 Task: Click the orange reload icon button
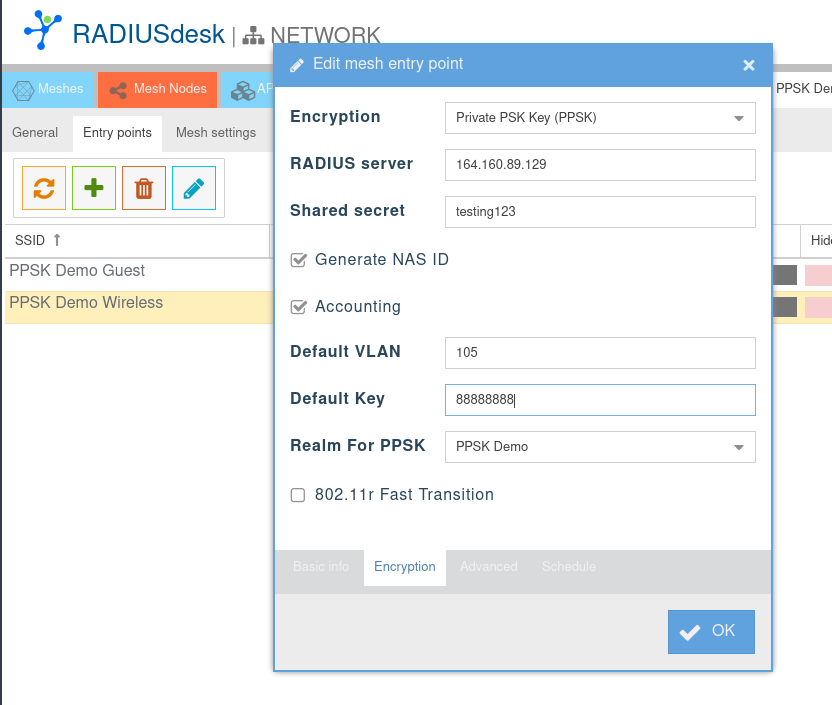click(44, 188)
